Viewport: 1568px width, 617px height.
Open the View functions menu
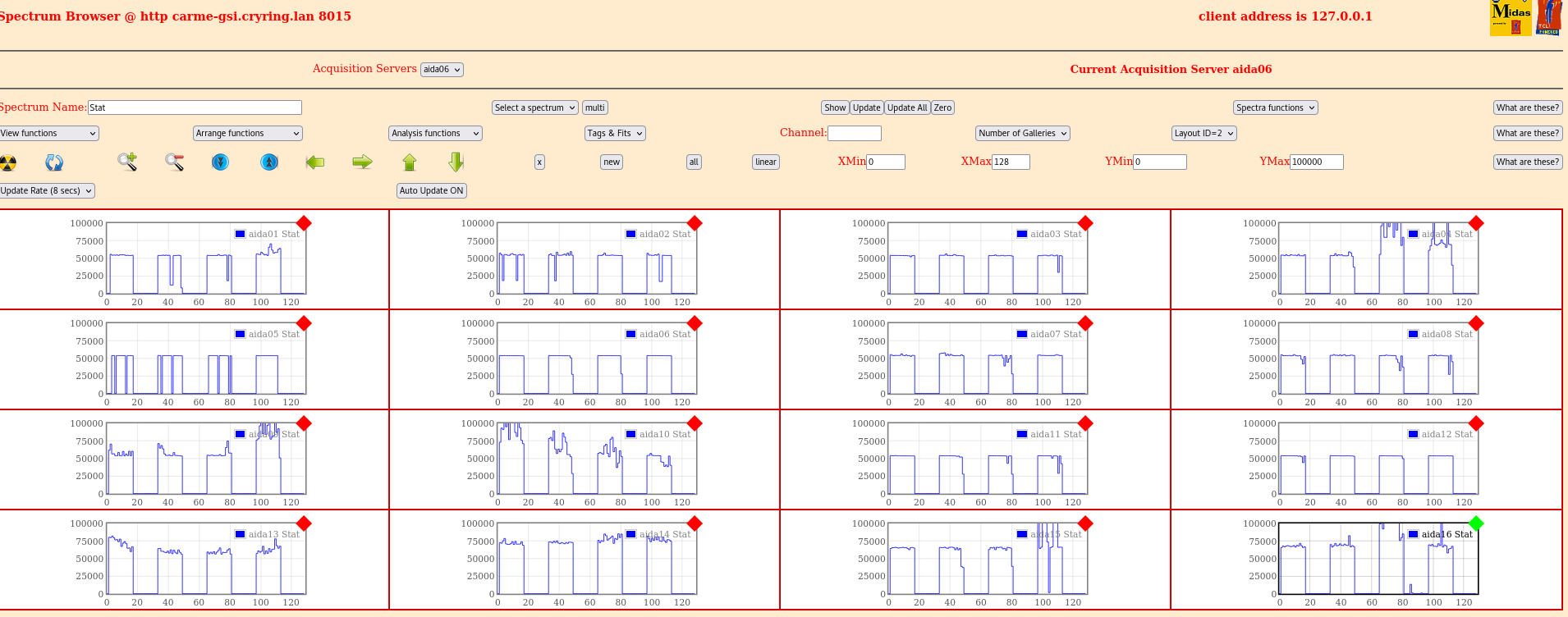[x=48, y=134]
